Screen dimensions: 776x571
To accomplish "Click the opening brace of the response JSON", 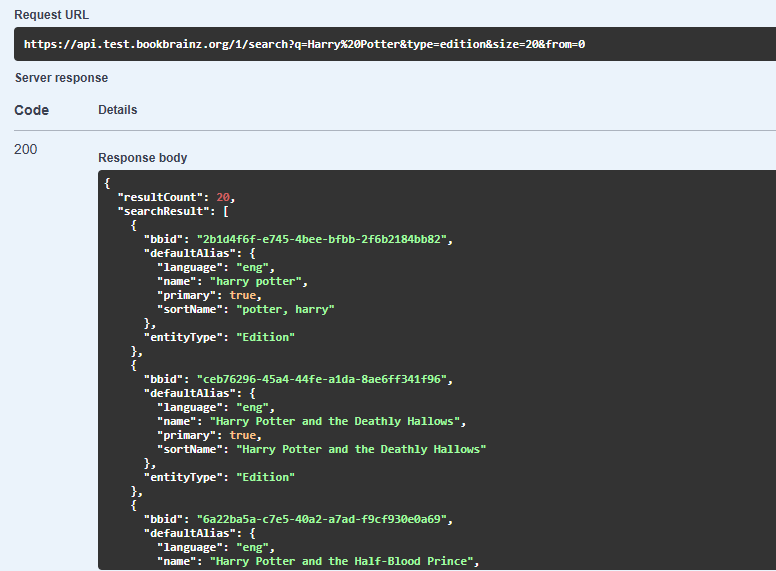I will tap(107, 183).
